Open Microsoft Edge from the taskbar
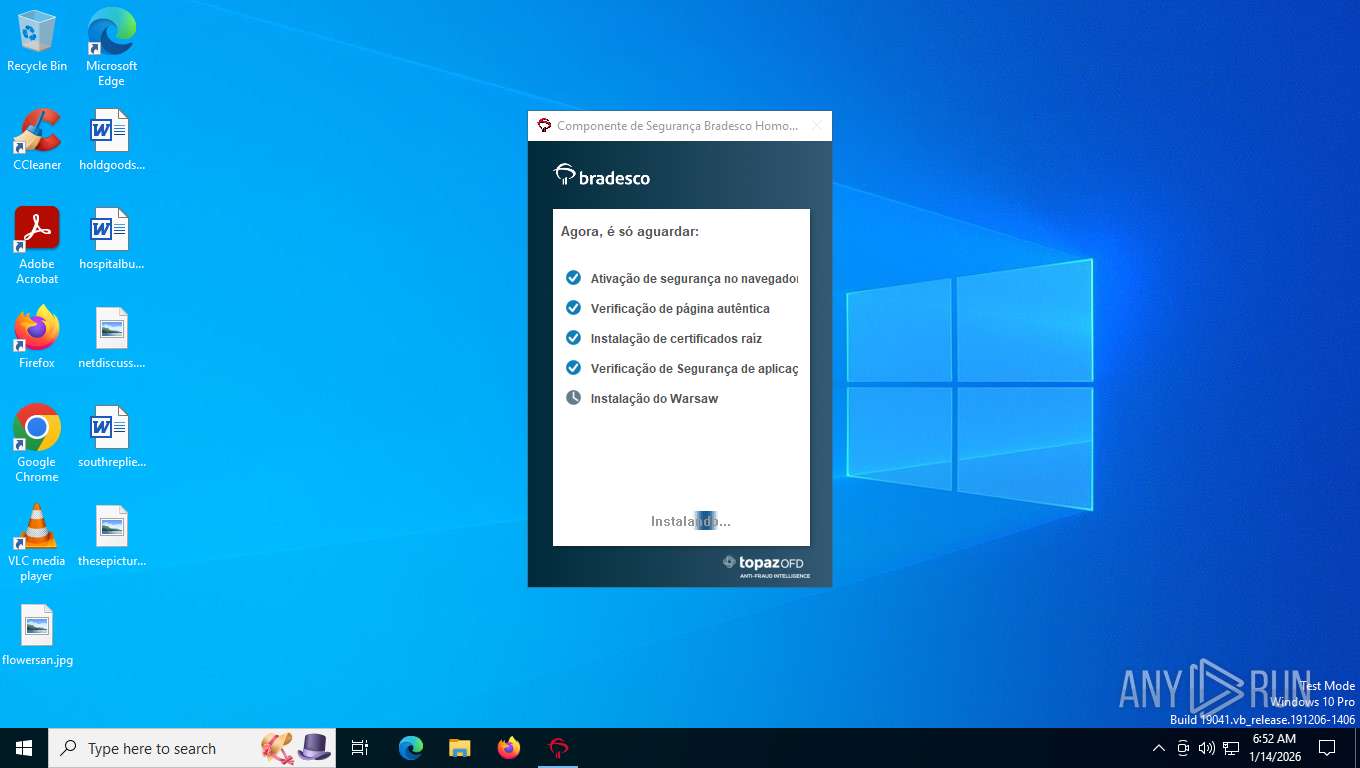This screenshot has height=768, width=1360. point(411,748)
